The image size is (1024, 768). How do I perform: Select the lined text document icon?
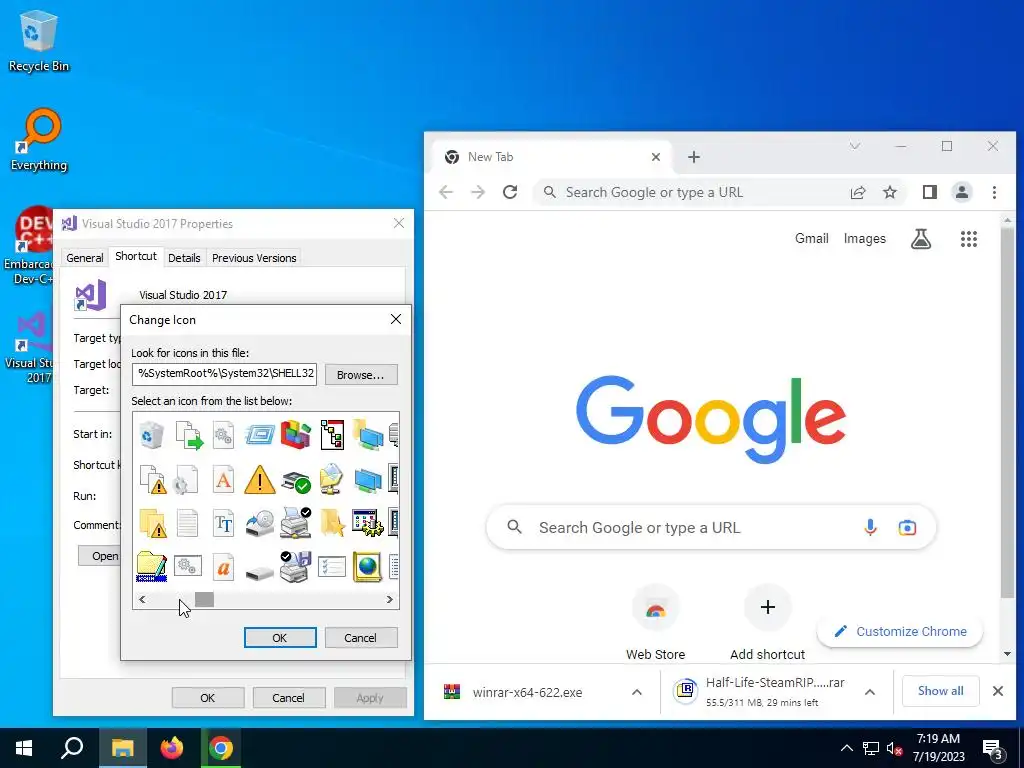pyautogui.click(x=187, y=523)
